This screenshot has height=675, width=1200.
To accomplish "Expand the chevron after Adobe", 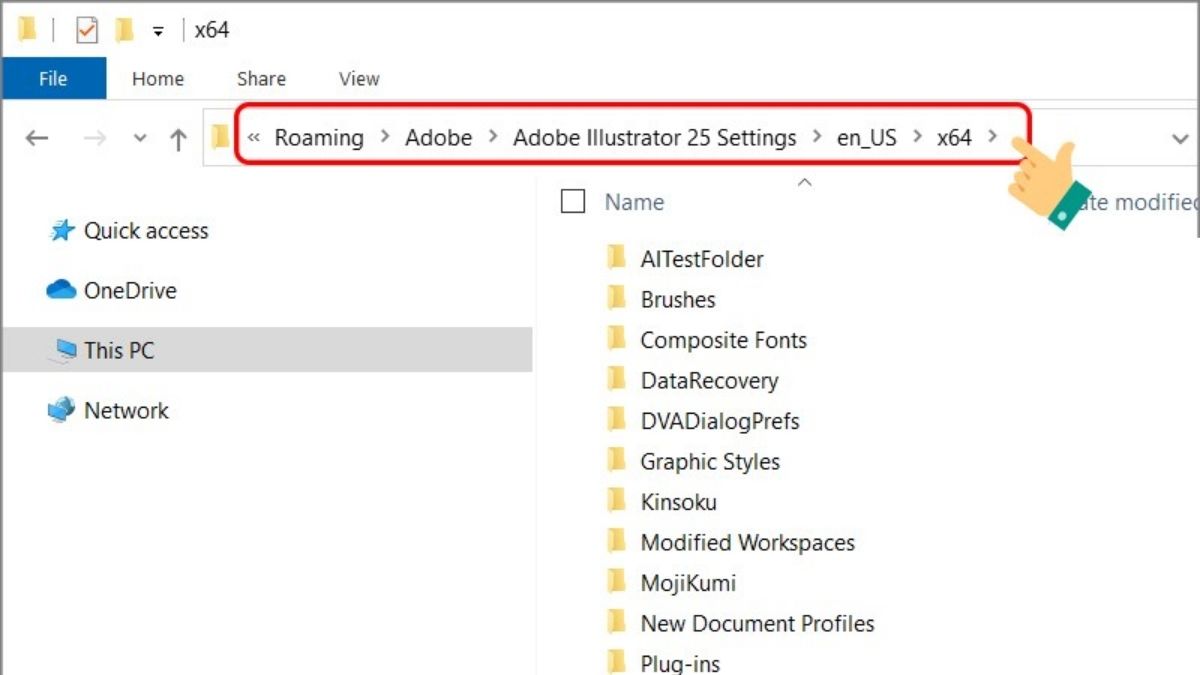I will pos(493,138).
